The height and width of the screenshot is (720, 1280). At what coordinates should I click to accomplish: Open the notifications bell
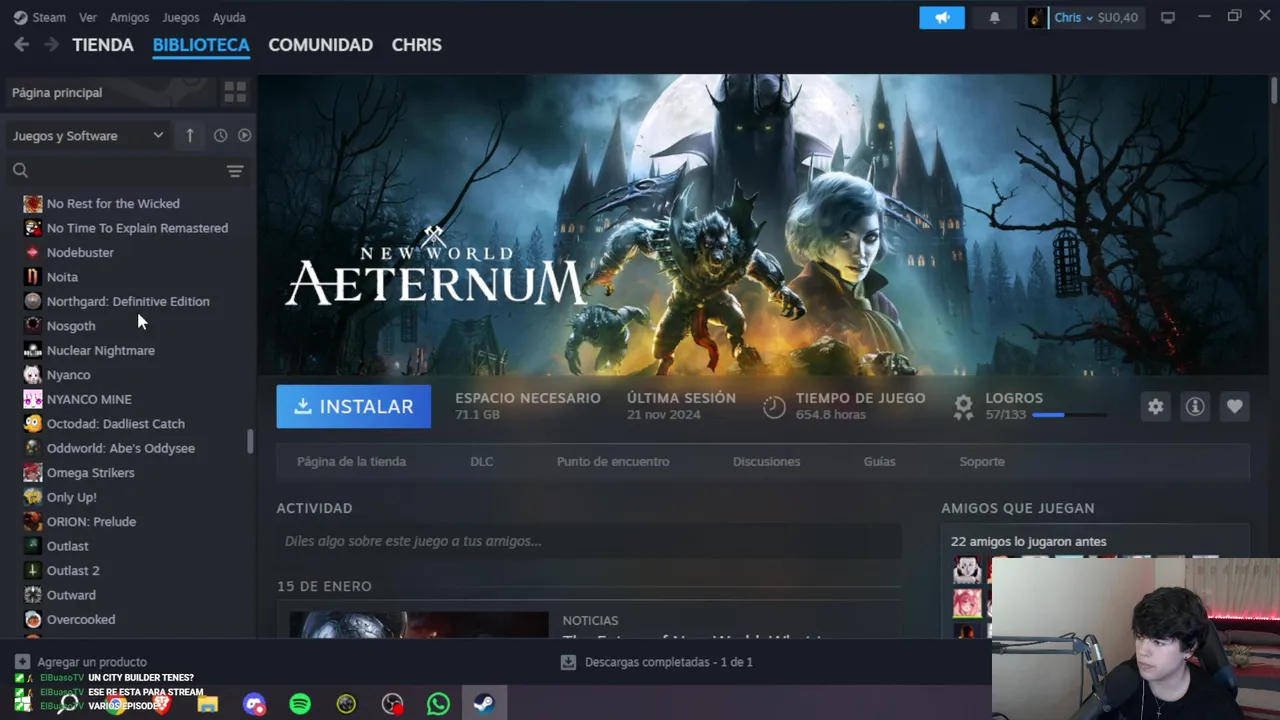click(994, 17)
